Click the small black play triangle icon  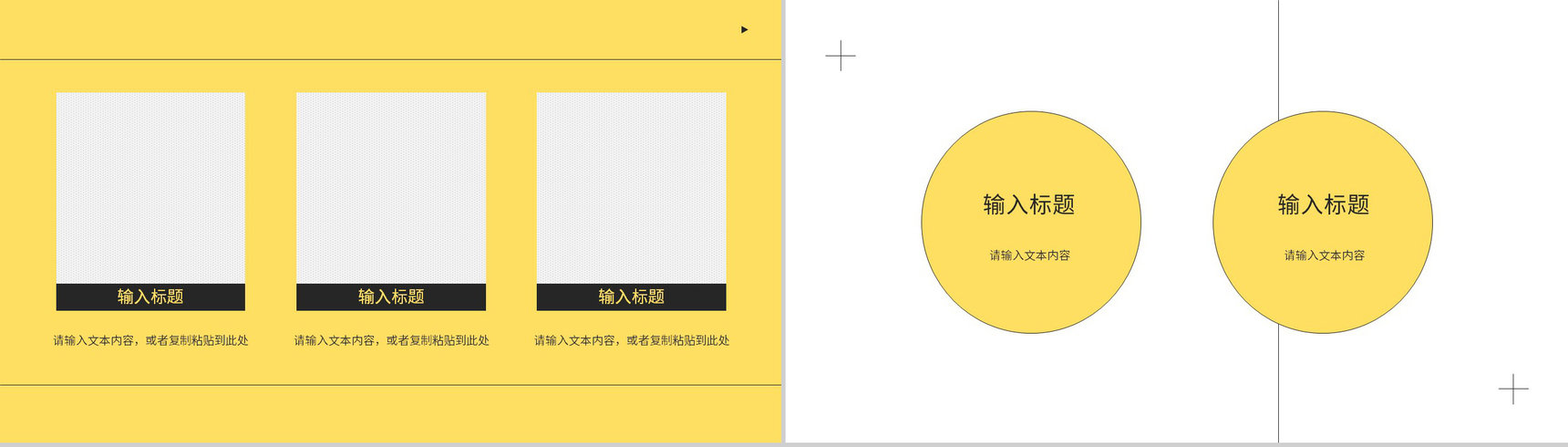[x=744, y=30]
